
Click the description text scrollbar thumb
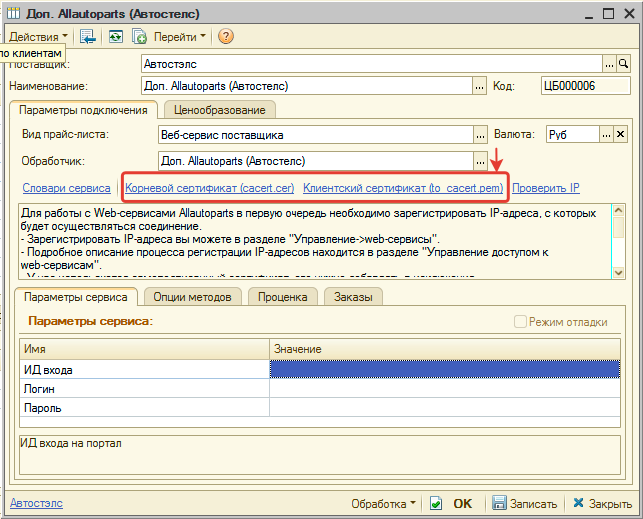point(618,227)
